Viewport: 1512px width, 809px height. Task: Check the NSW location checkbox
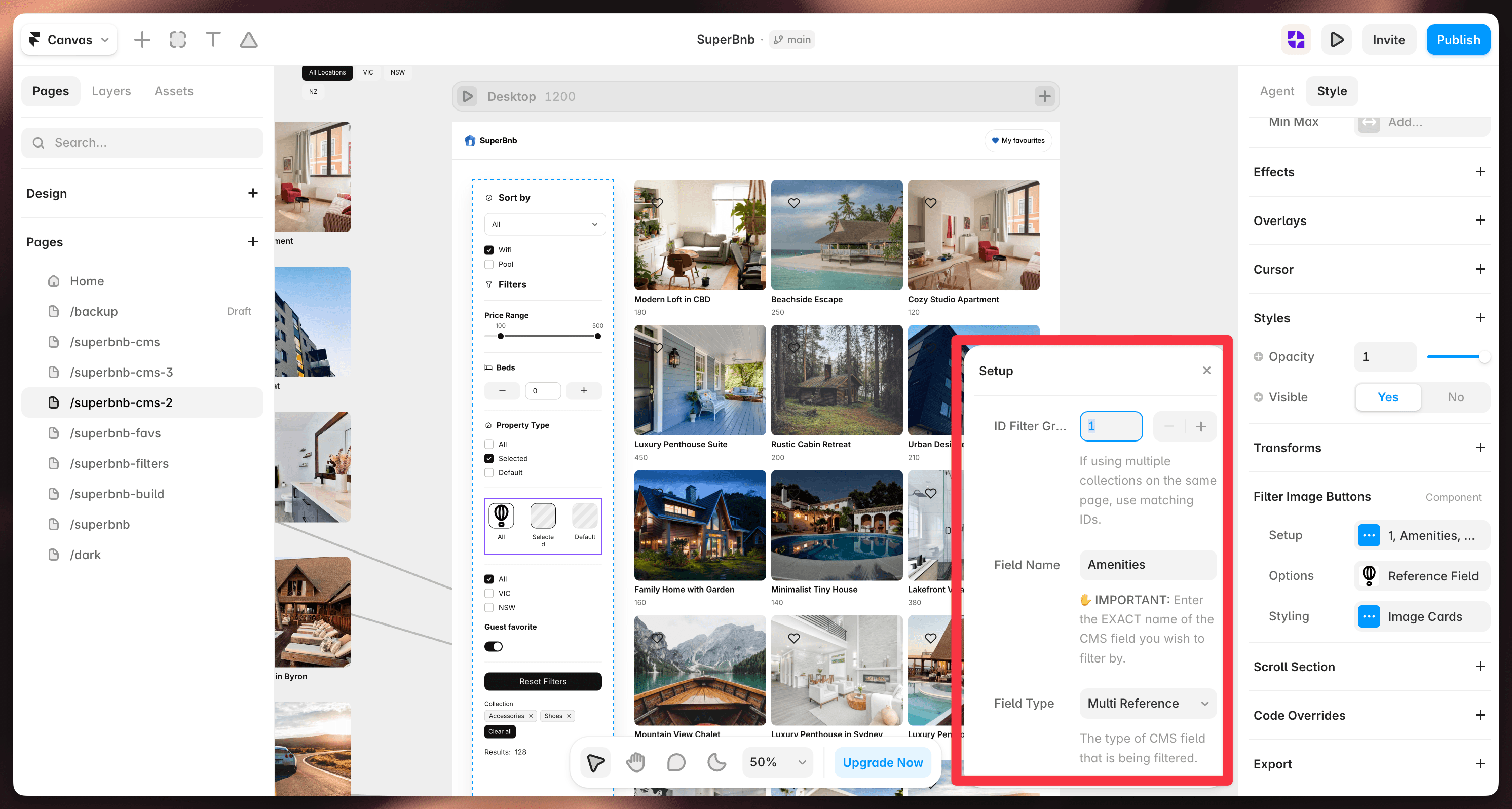[489, 608]
